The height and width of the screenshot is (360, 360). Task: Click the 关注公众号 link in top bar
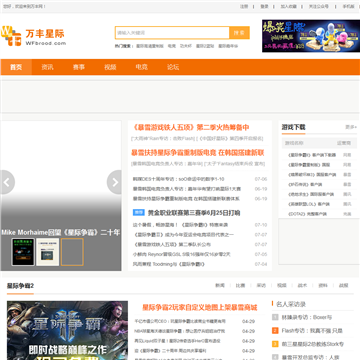[x=318, y=6]
